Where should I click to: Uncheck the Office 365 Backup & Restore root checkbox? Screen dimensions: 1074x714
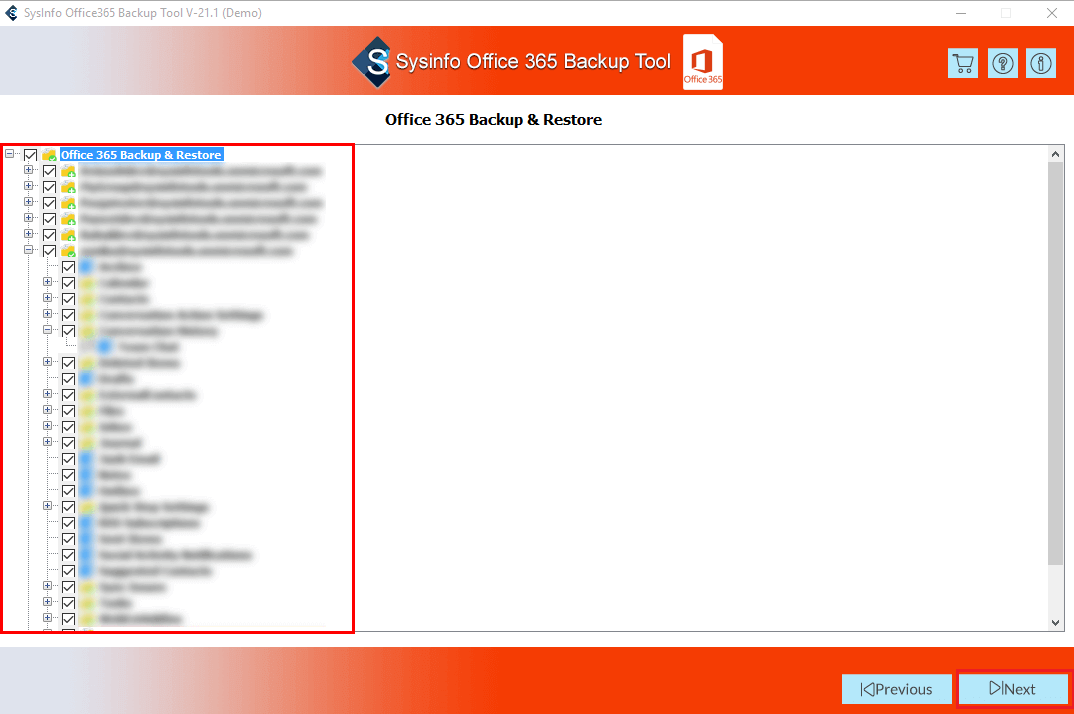tap(30, 155)
